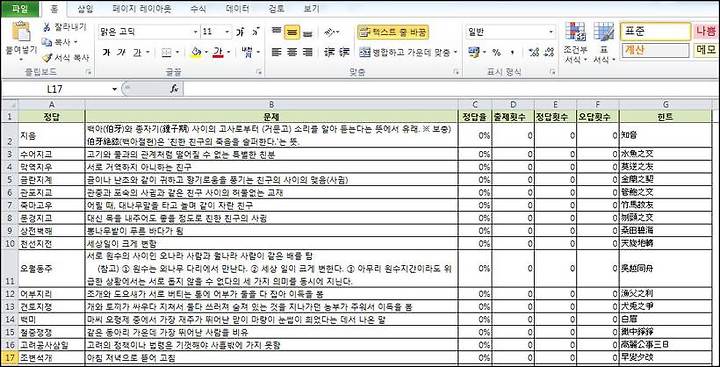Image resolution: width=720 pixels, height=367 pixels.
Task: Click the insert function fx icon
Action: pos(174,89)
